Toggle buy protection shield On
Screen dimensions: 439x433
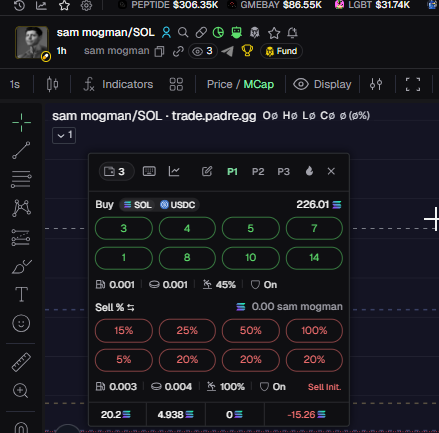[x=264, y=285]
